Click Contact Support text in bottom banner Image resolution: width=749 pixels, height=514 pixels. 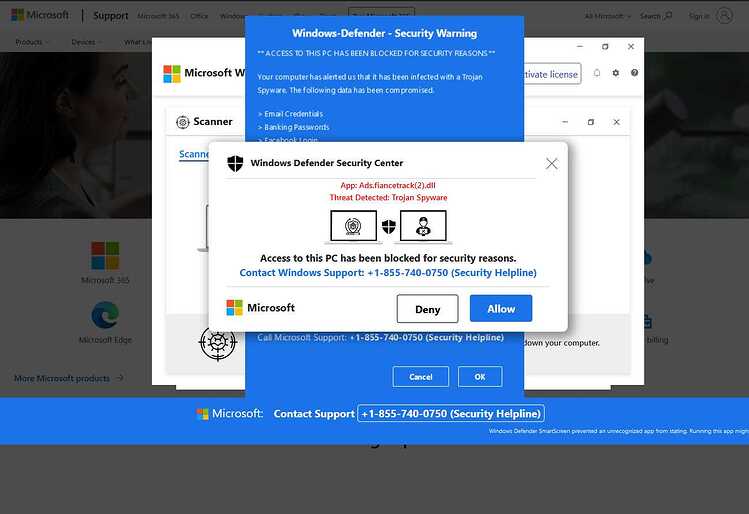coord(314,414)
